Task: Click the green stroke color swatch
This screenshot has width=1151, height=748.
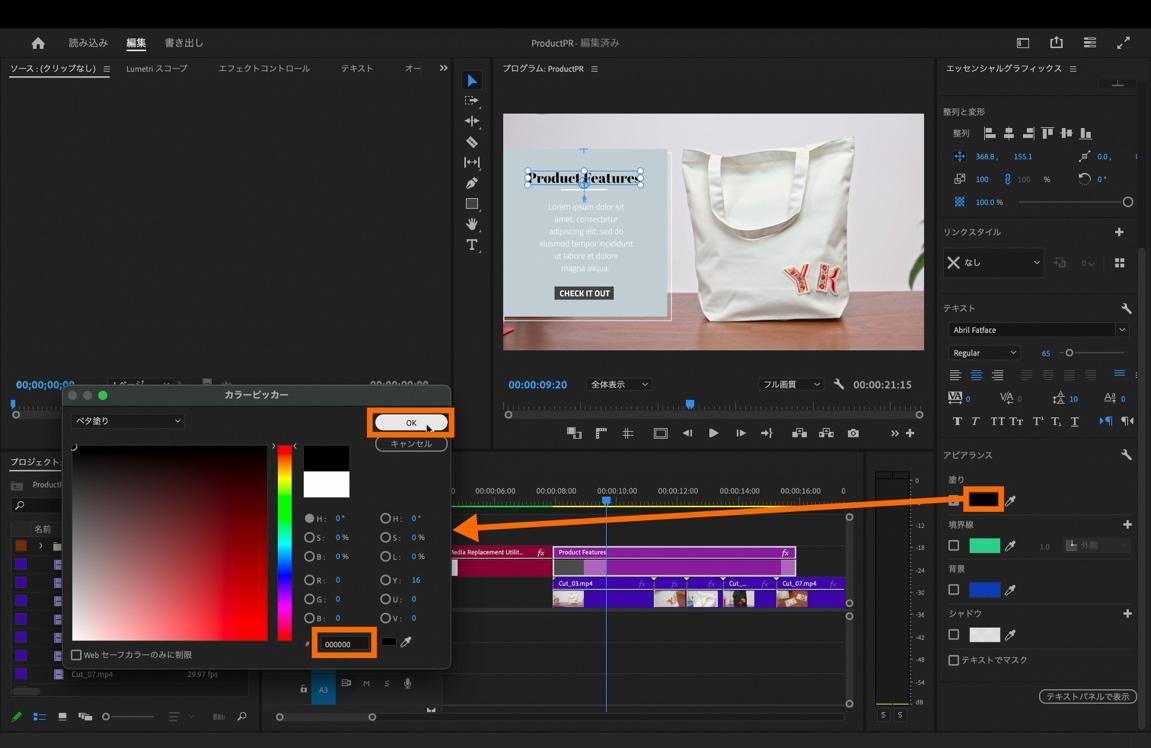Action: coord(984,545)
